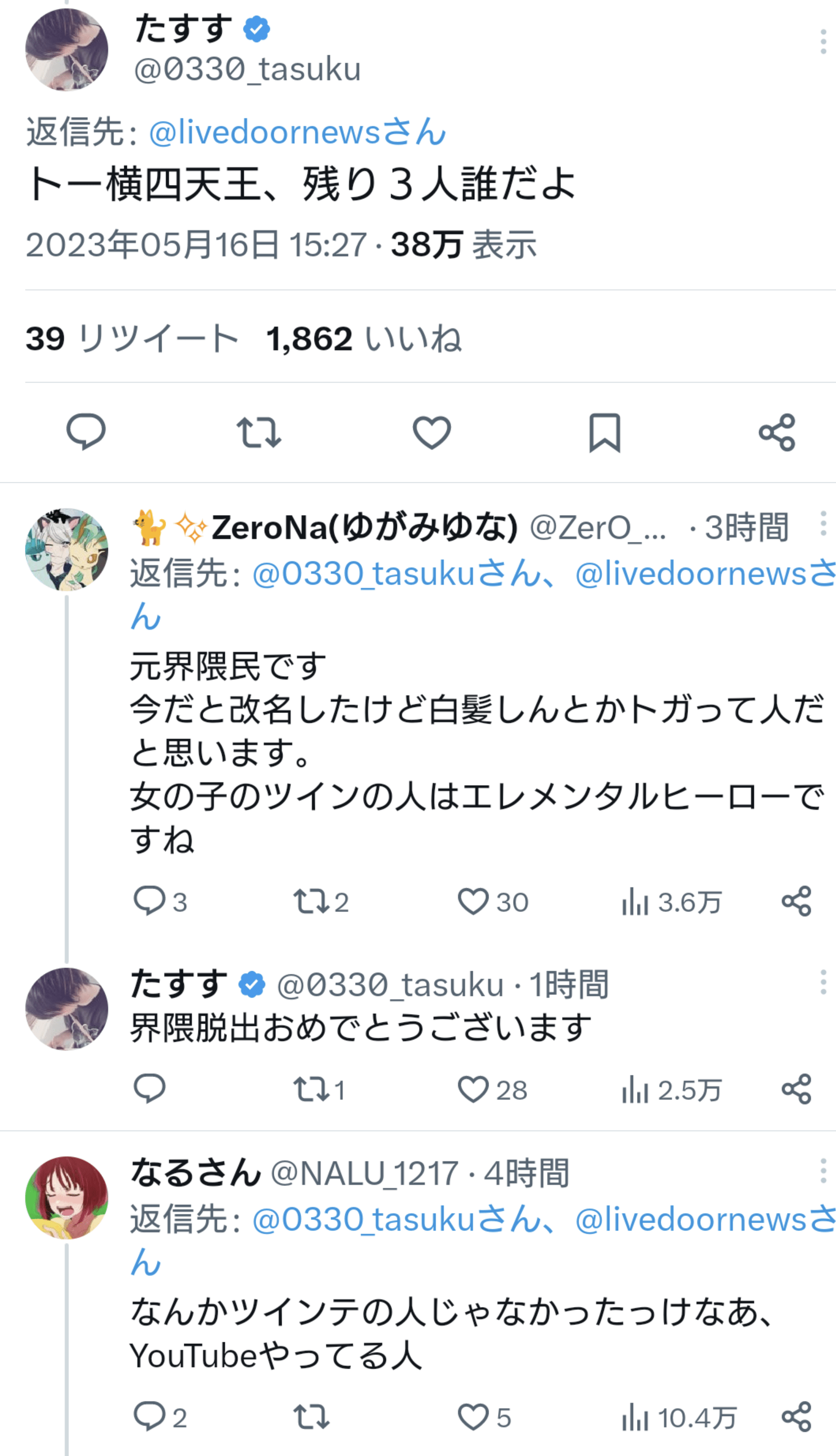Open ZeroNa's profile avatar
836x1456 pixels.
point(67,550)
